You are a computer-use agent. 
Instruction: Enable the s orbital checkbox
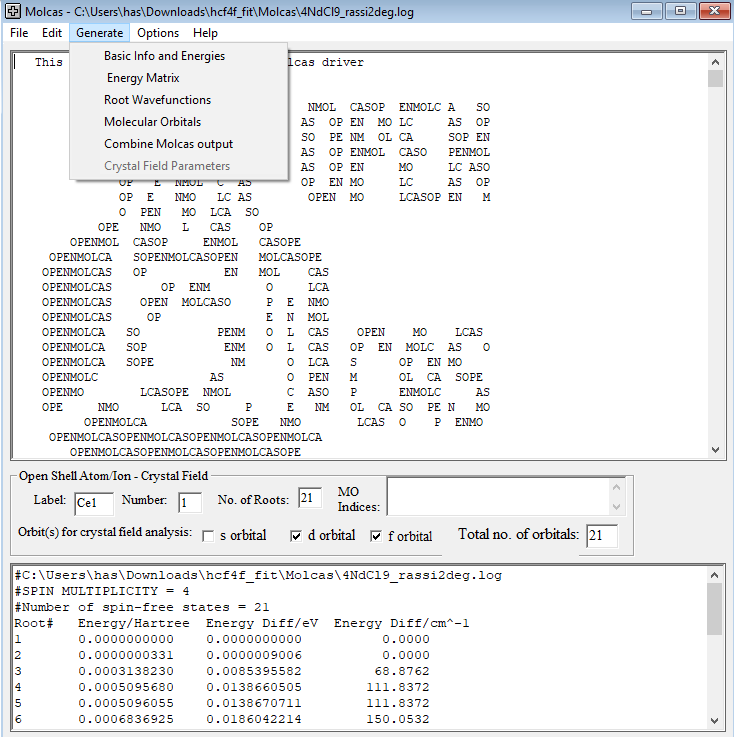click(208, 536)
